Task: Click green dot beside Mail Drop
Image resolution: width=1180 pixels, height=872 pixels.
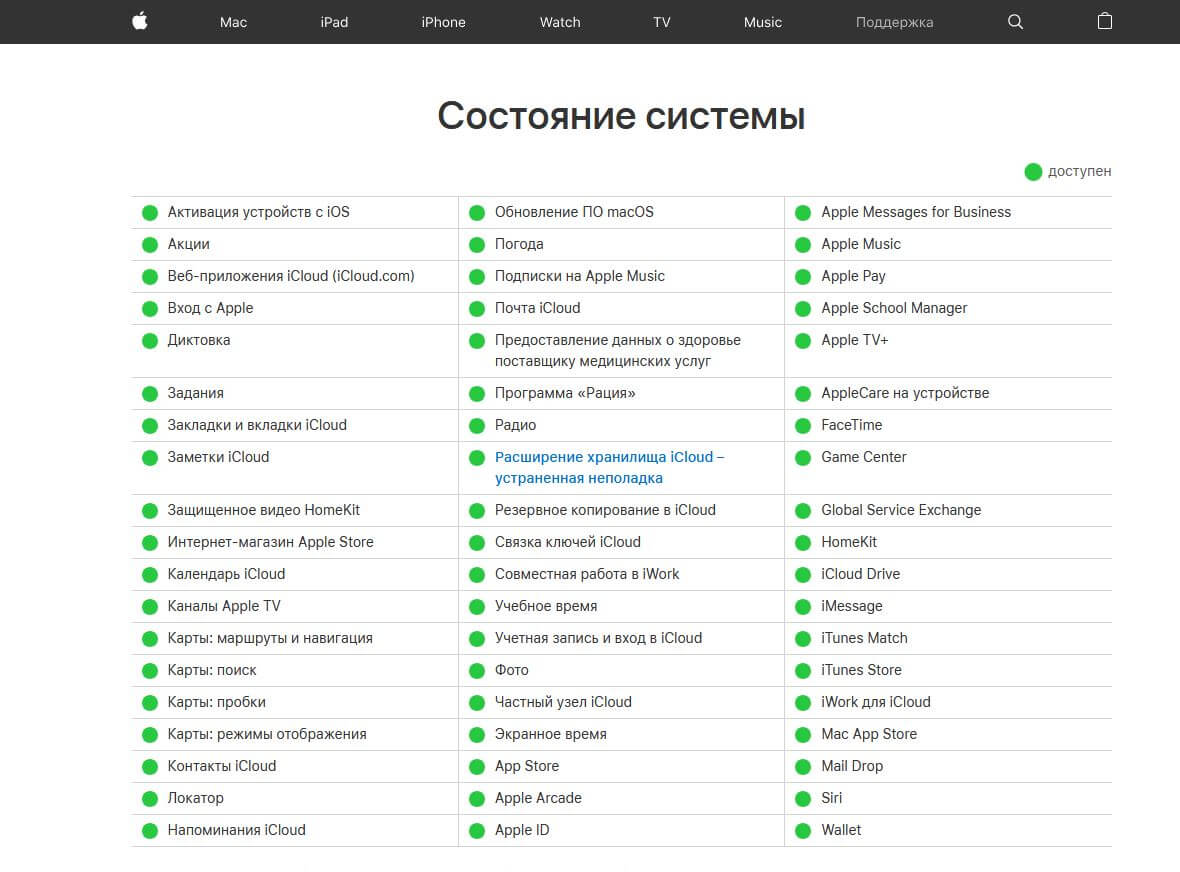Action: (803, 767)
